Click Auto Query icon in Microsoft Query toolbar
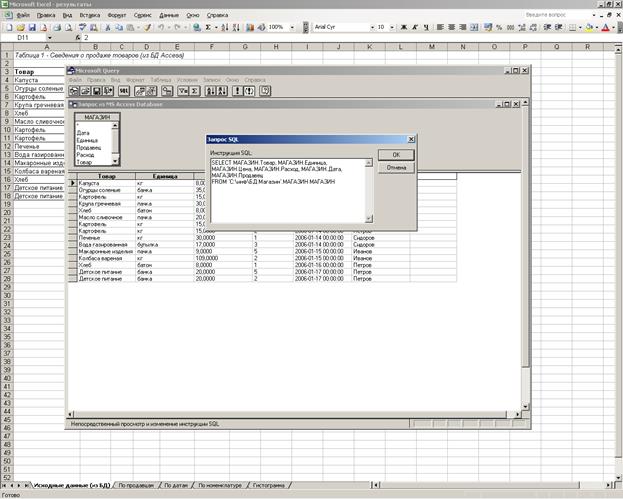This screenshot has width=623, height=499. tap(249, 91)
